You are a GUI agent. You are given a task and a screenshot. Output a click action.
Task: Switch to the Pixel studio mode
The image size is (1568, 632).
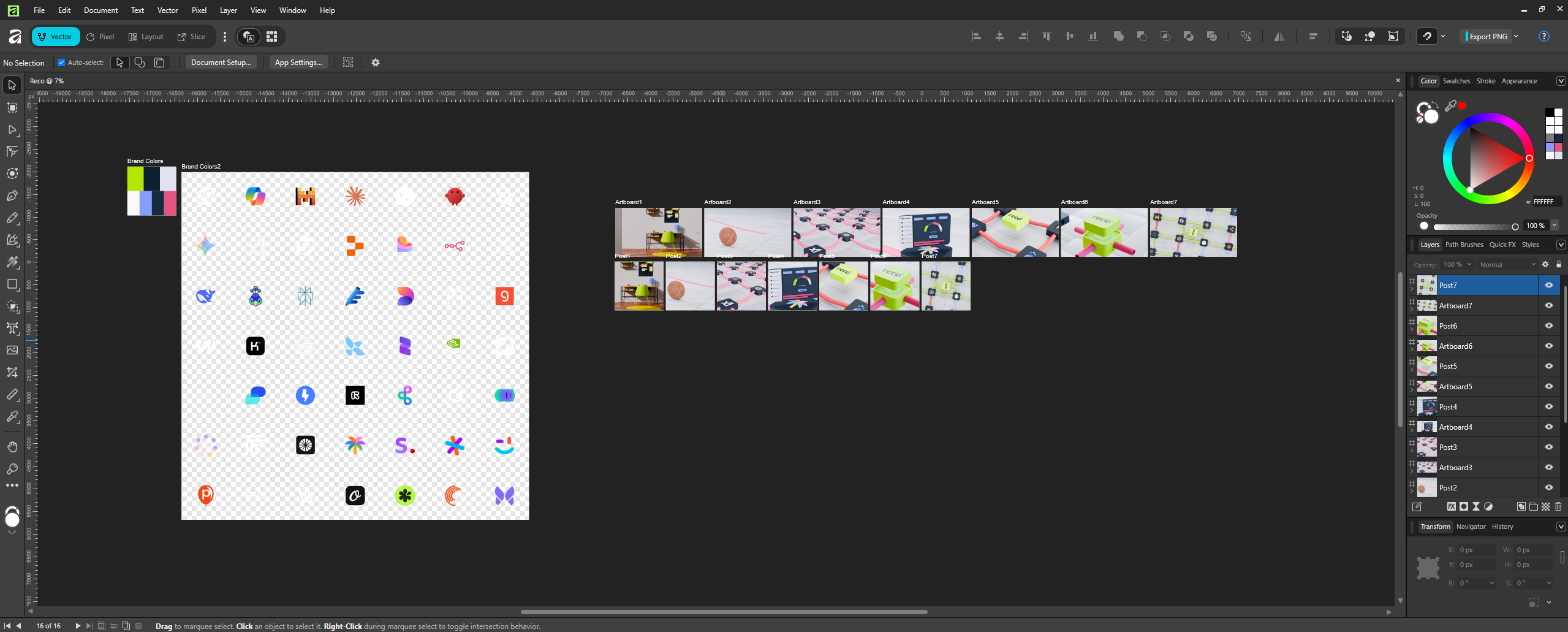100,37
